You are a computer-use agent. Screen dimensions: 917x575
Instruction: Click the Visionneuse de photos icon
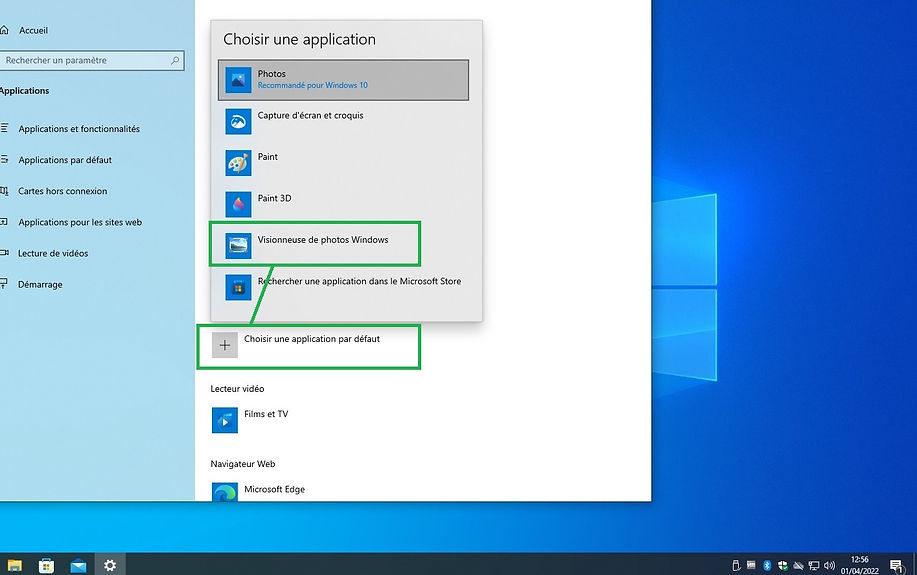coord(238,246)
